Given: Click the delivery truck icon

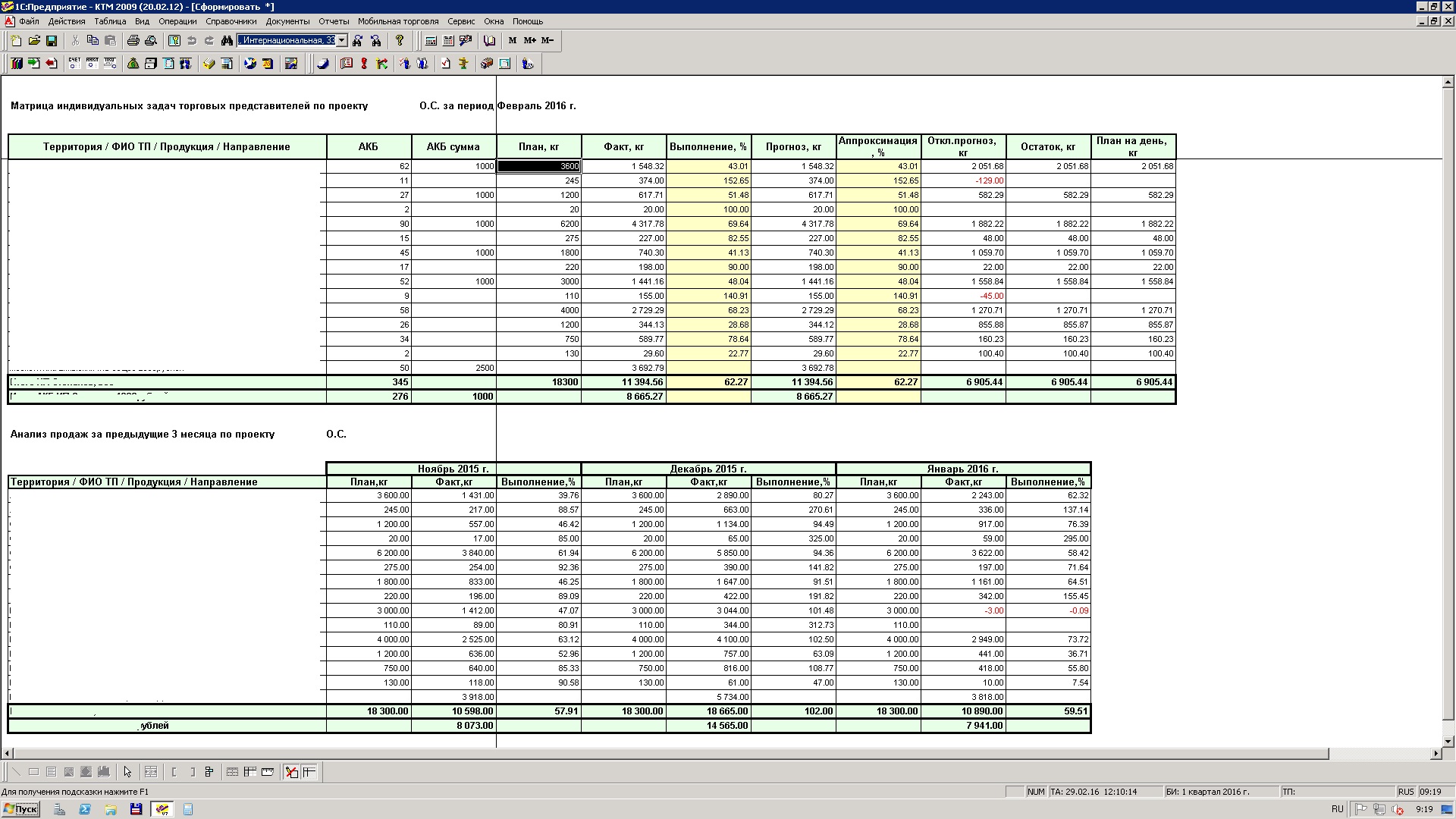Looking at the screenshot, I should click(x=487, y=64).
